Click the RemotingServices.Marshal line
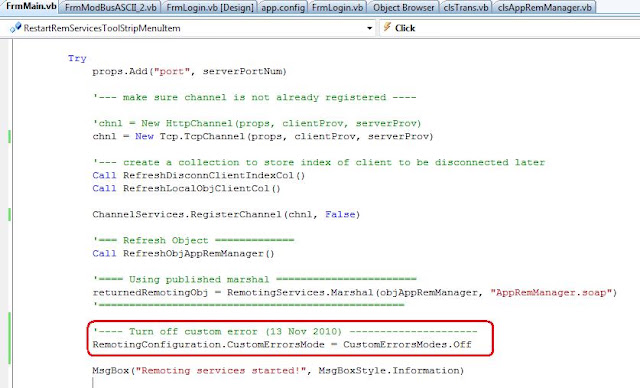Image resolution: width=640 pixels, height=388 pixels. [x=355, y=293]
